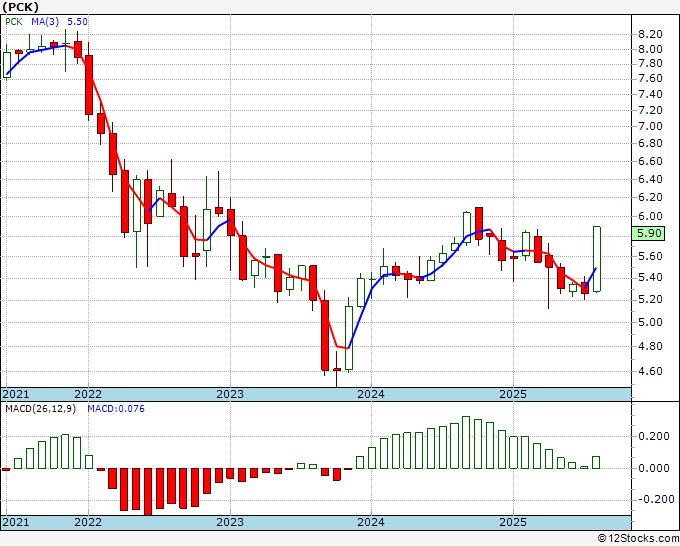Click the tallest green MACD histogram bar

[x=466, y=442]
